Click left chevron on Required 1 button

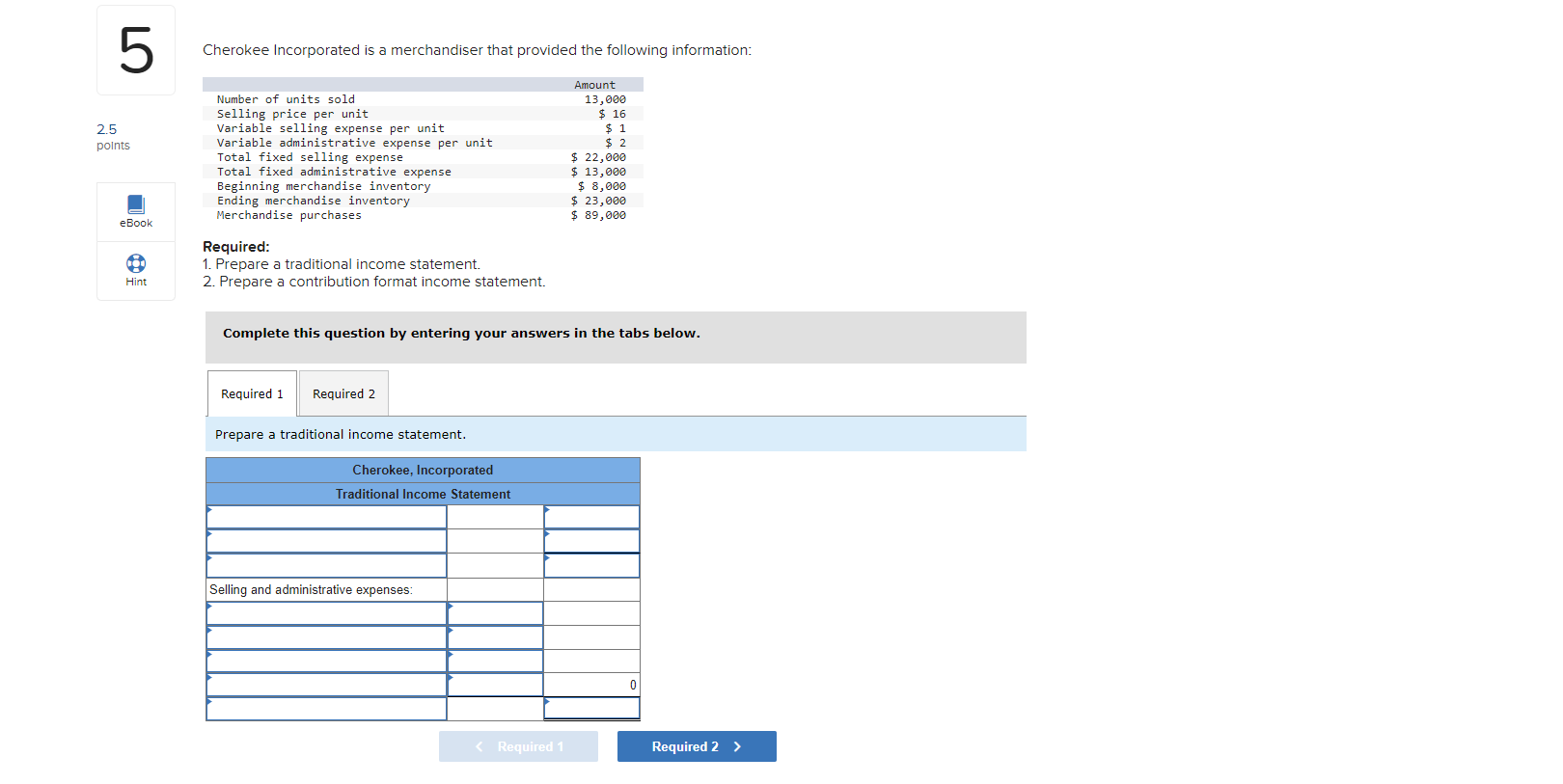(x=480, y=746)
